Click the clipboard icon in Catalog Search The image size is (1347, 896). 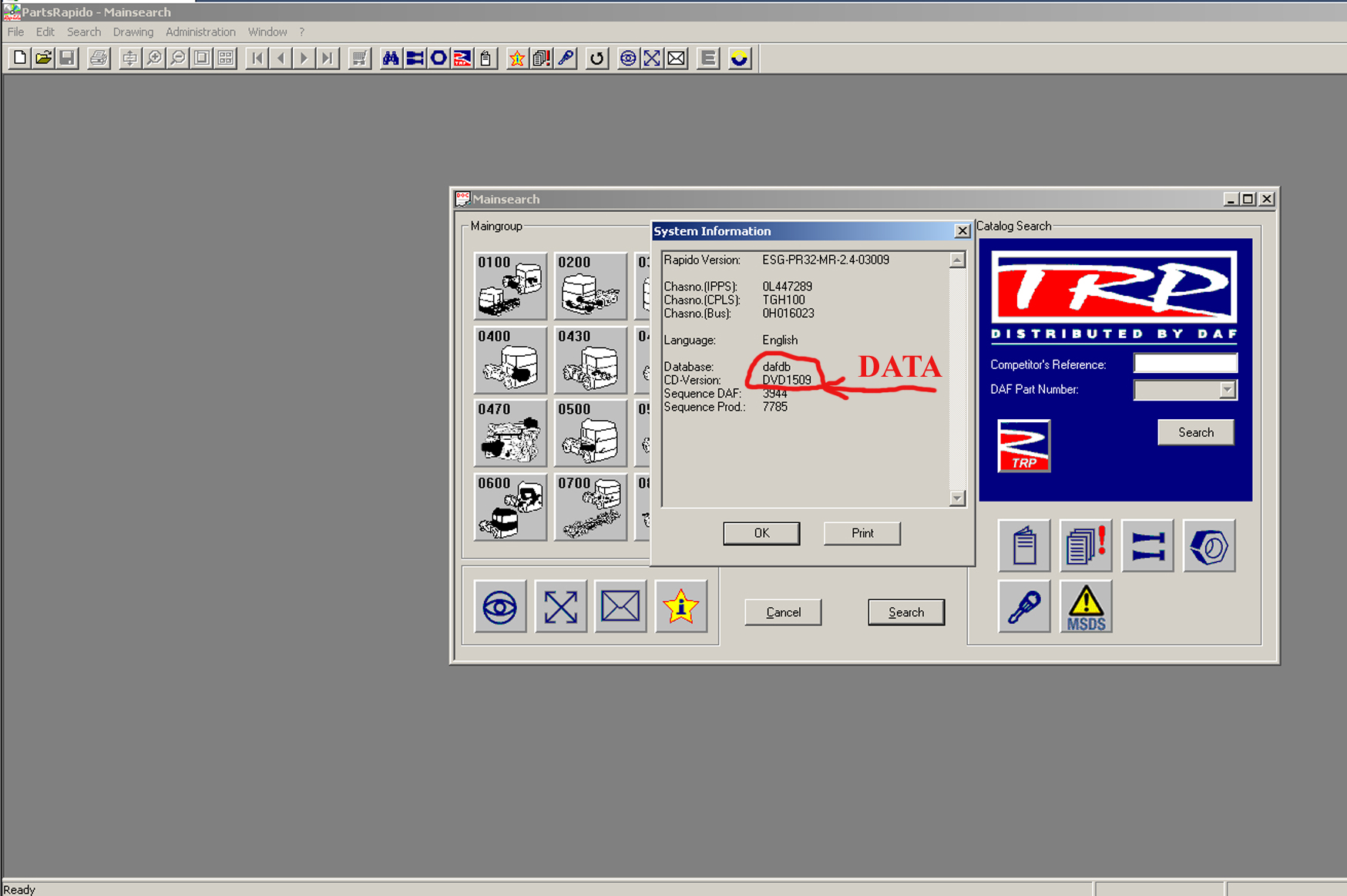(1024, 546)
